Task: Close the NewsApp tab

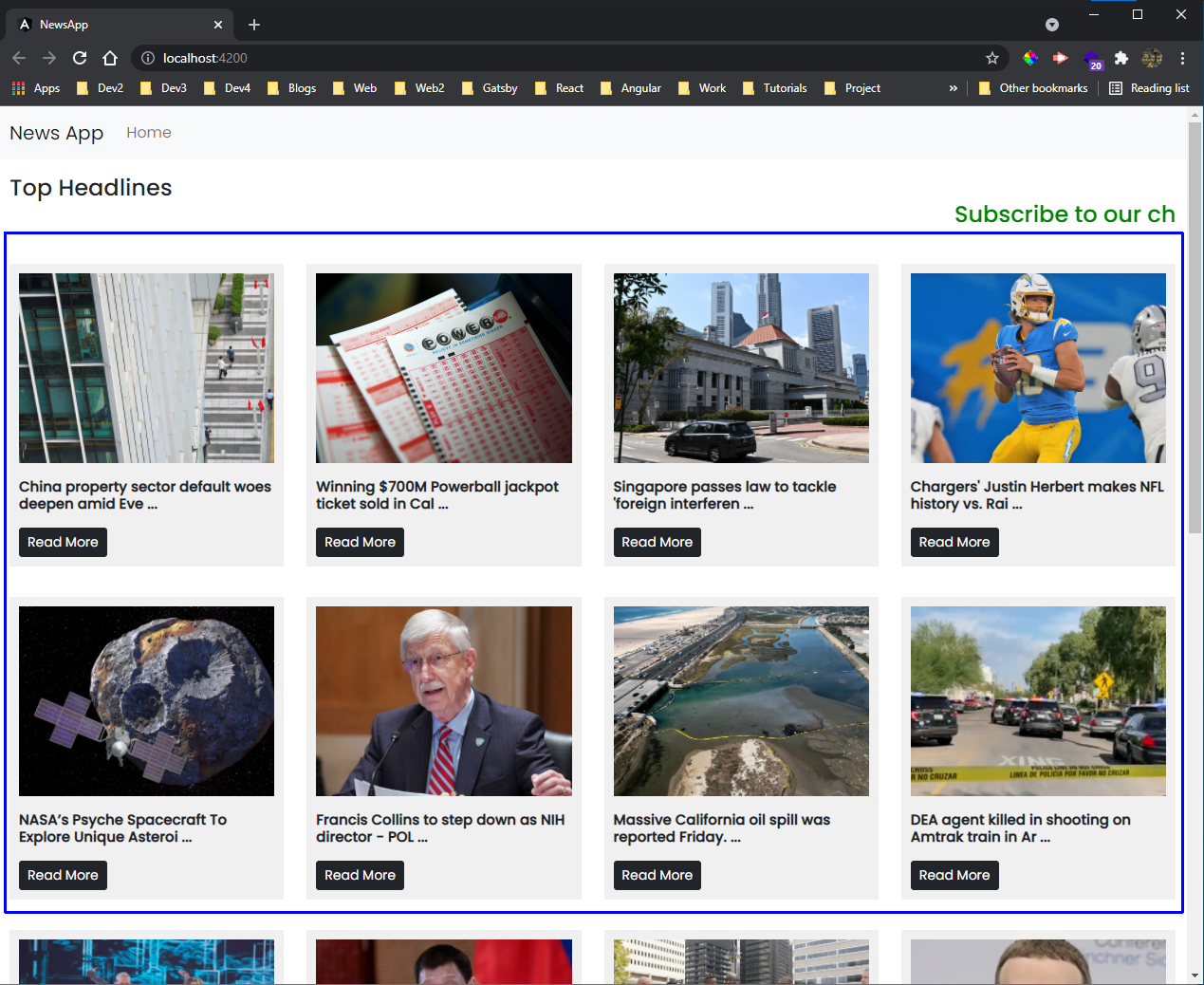Action: coord(218,25)
